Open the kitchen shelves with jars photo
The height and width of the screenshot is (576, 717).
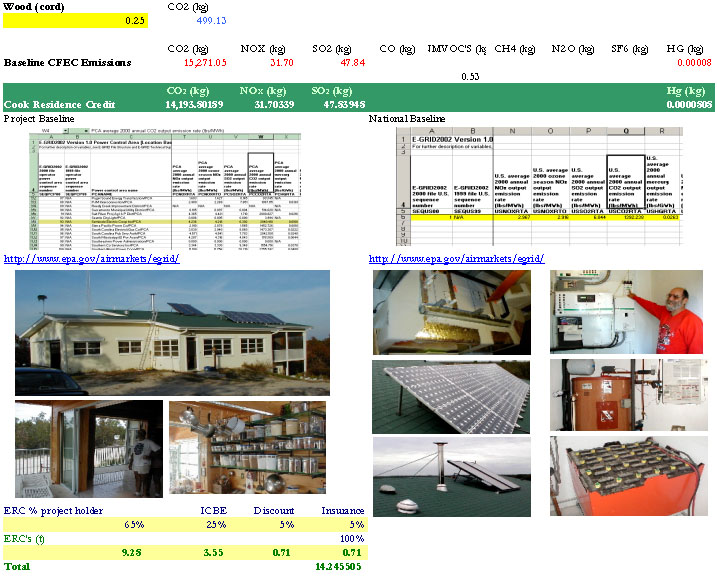click(x=247, y=448)
